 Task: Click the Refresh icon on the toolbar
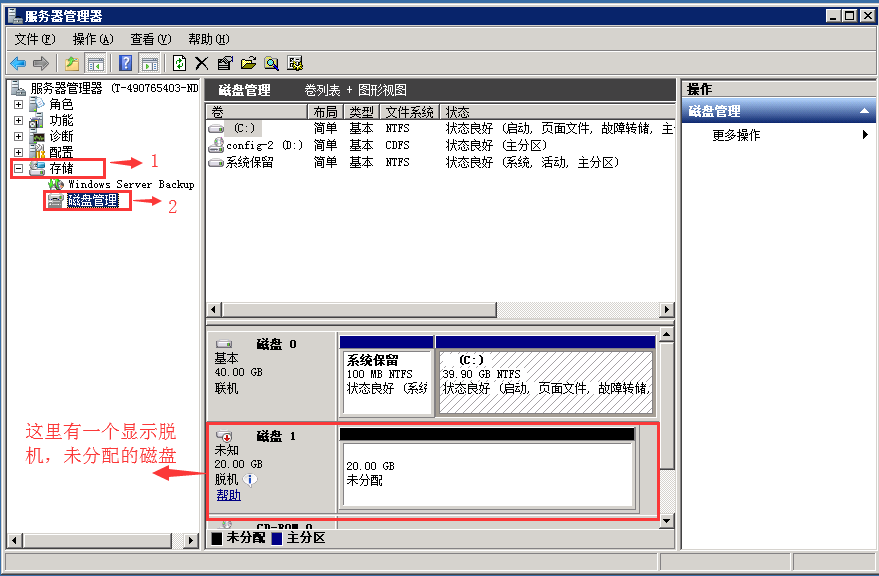(x=179, y=63)
